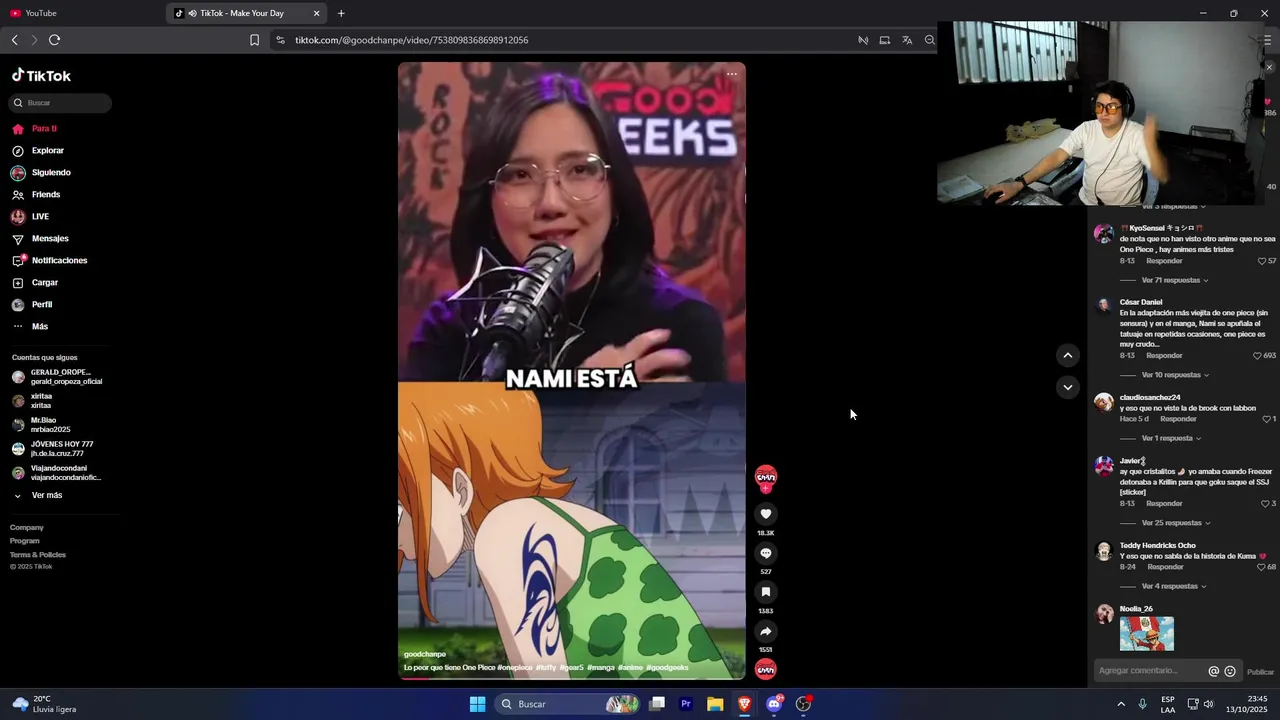
Task: Open the Terms & Policies footer link
Action: pyautogui.click(x=38, y=555)
